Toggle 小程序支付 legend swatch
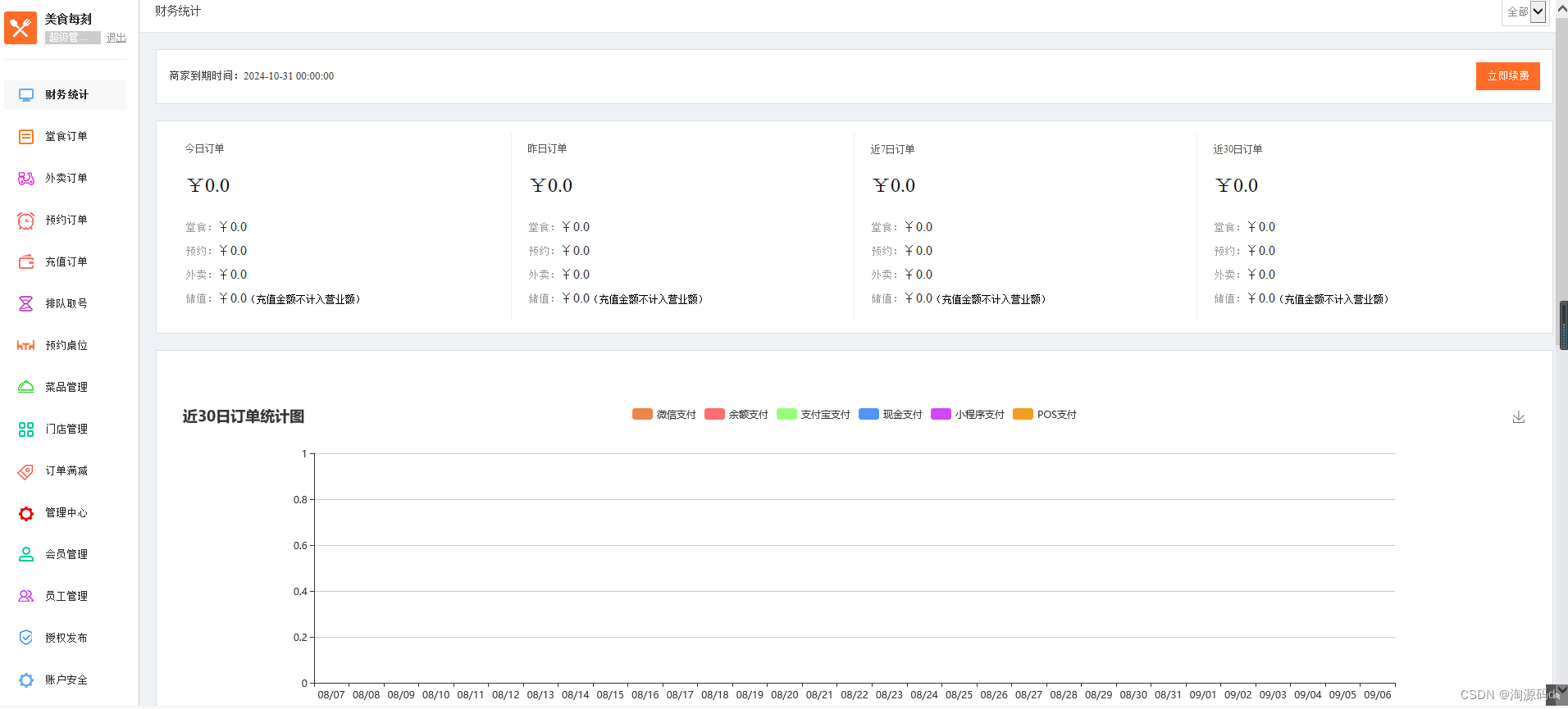Image resolution: width=1568 pixels, height=709 pixels. [941, 414]
